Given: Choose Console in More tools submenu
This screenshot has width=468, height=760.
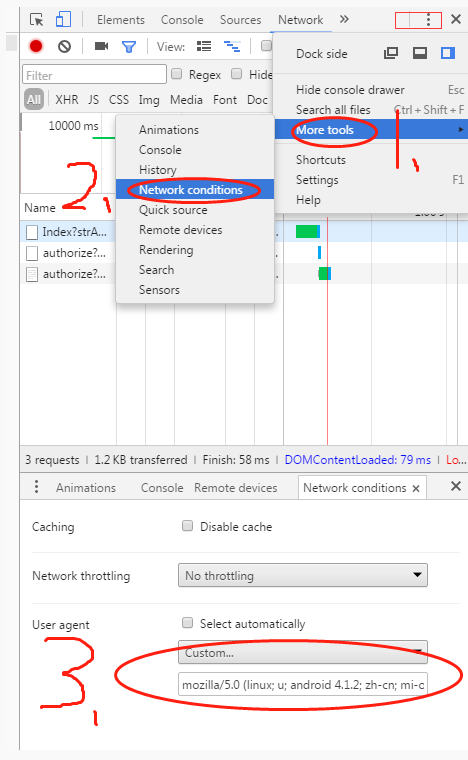Looking at the screenshot, I should [x=195, y=150].
